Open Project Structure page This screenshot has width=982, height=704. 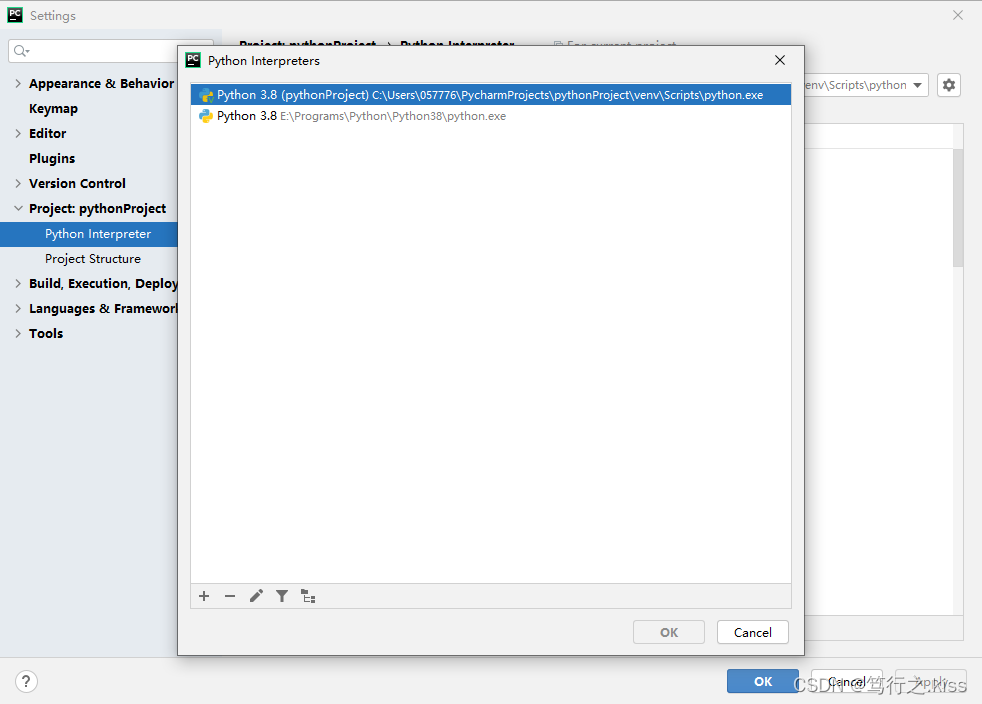pyautogui.click(x=93, y=259)
